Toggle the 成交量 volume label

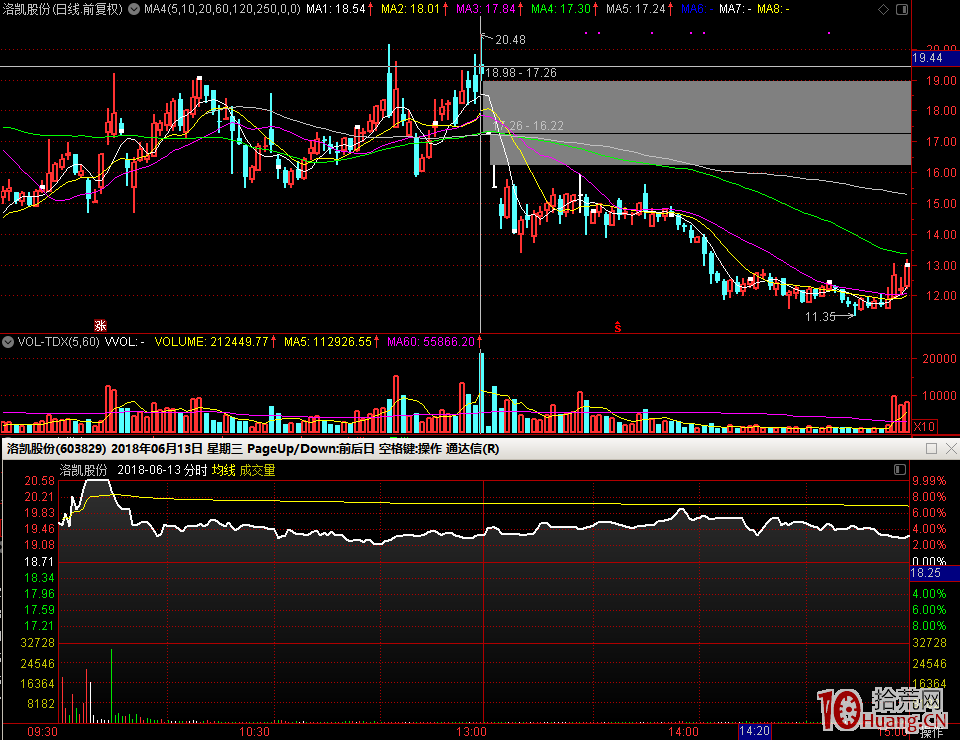(x=257, y=470)
